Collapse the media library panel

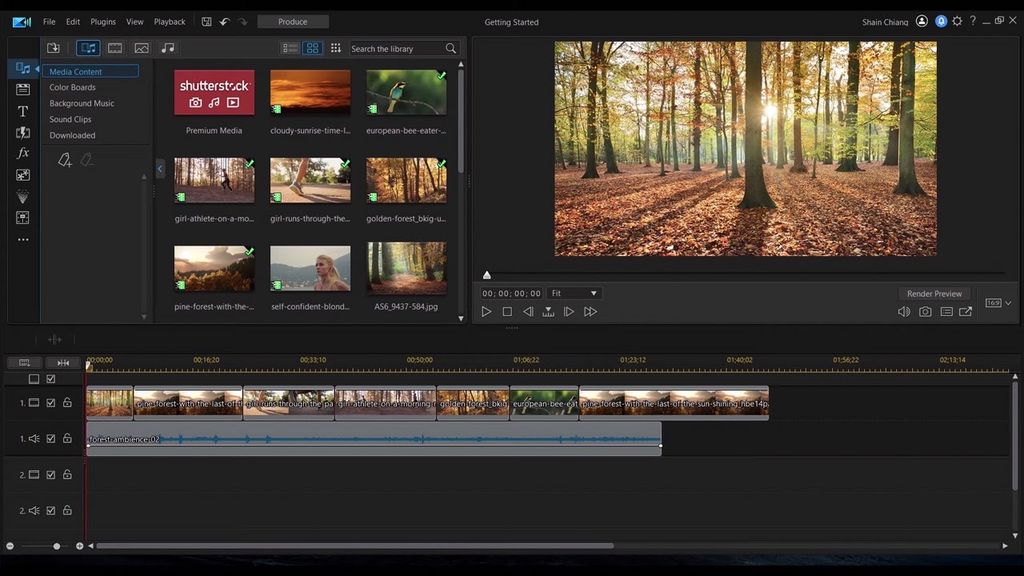point(161,169)
